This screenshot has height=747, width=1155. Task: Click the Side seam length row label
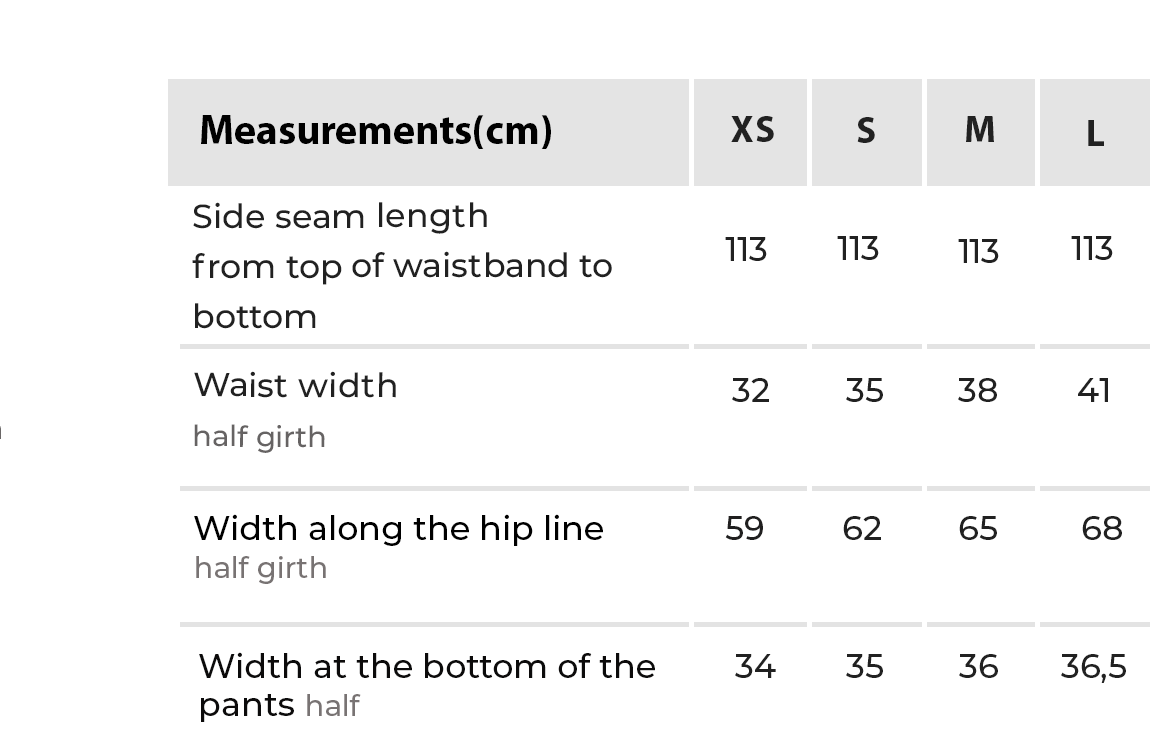coord(340,216)
